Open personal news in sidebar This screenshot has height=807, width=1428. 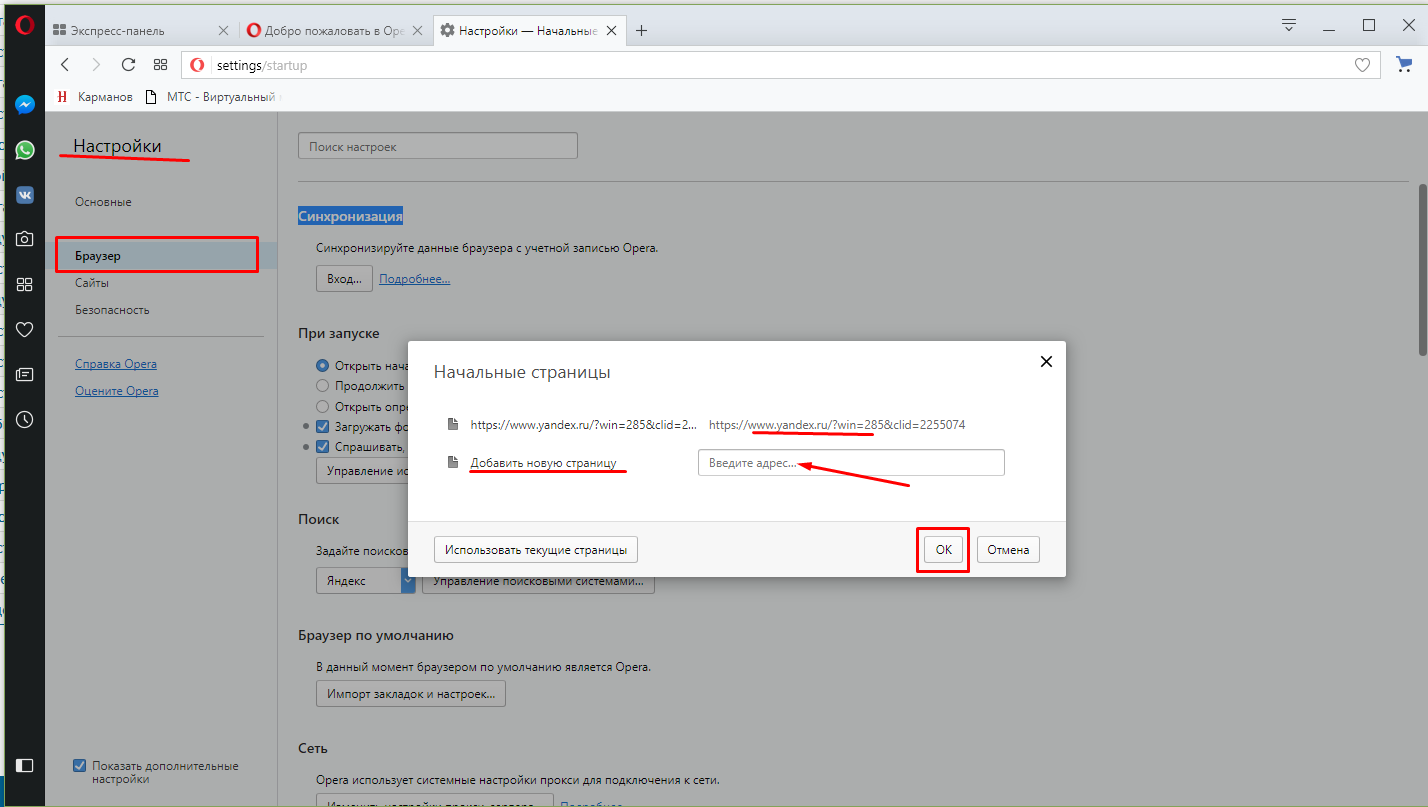(25, 375)
